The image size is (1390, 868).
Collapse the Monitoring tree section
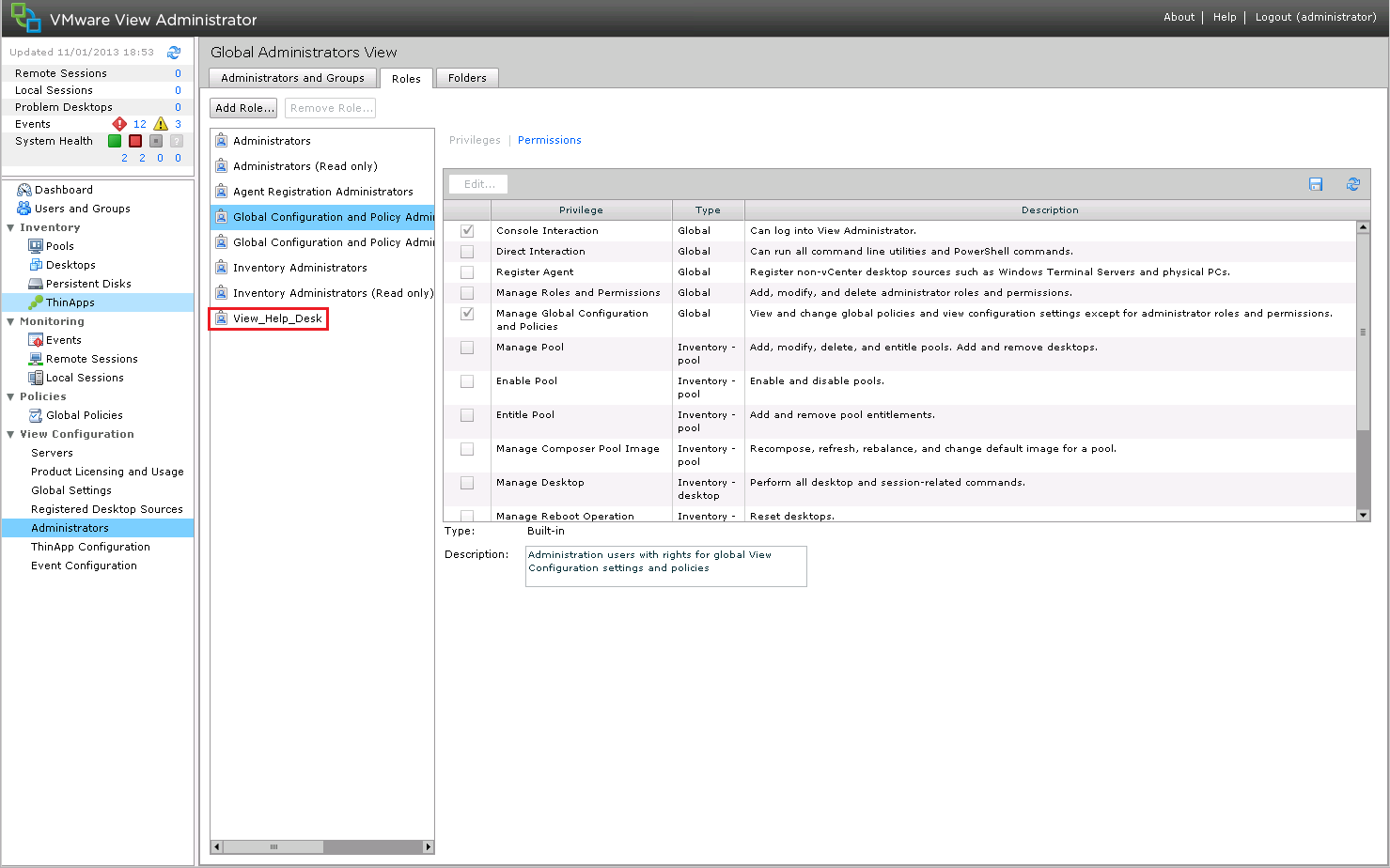[11, 321]
